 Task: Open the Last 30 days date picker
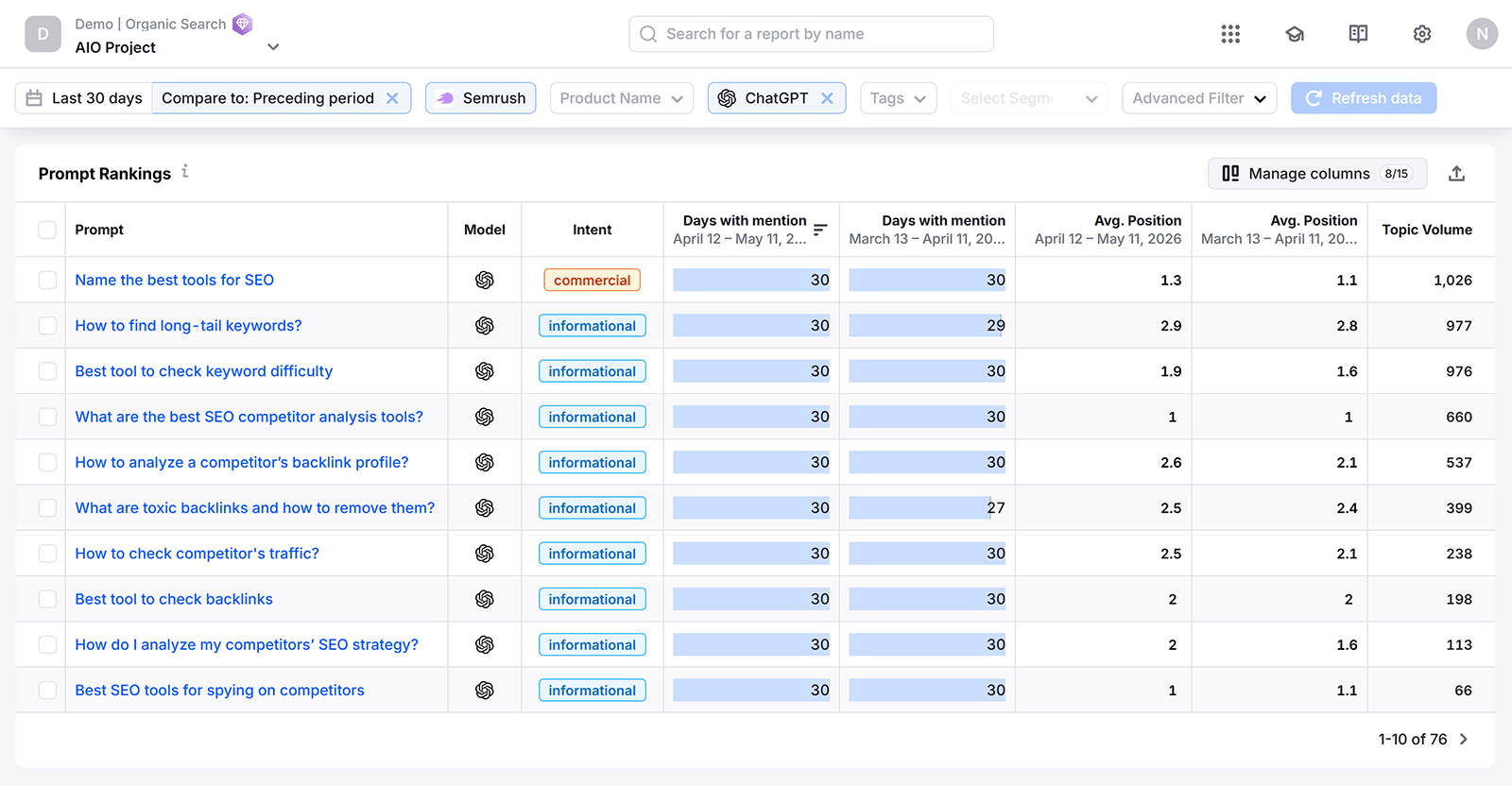(84, 98)
